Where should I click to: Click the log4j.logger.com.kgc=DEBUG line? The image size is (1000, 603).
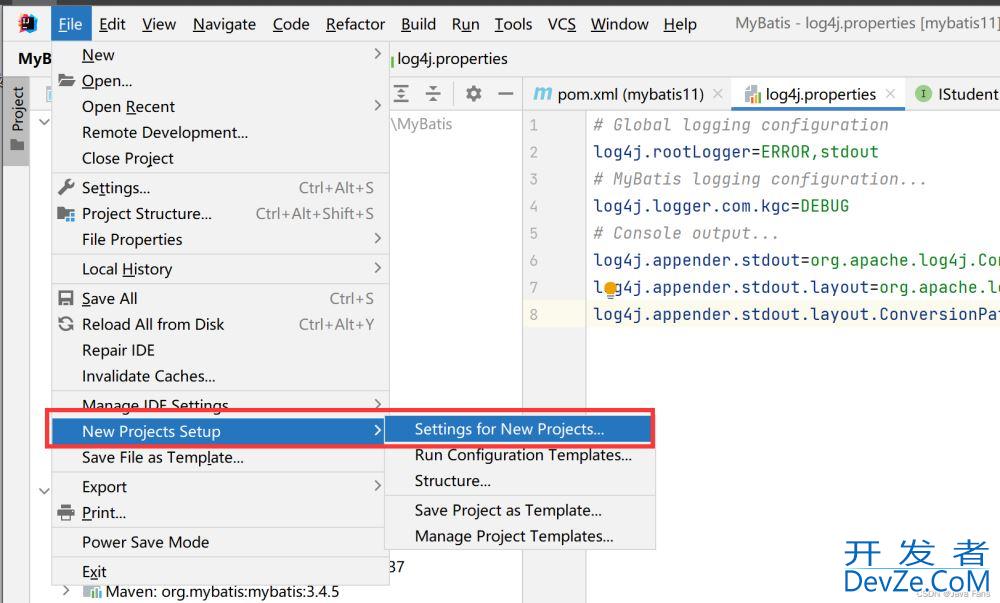721,206
